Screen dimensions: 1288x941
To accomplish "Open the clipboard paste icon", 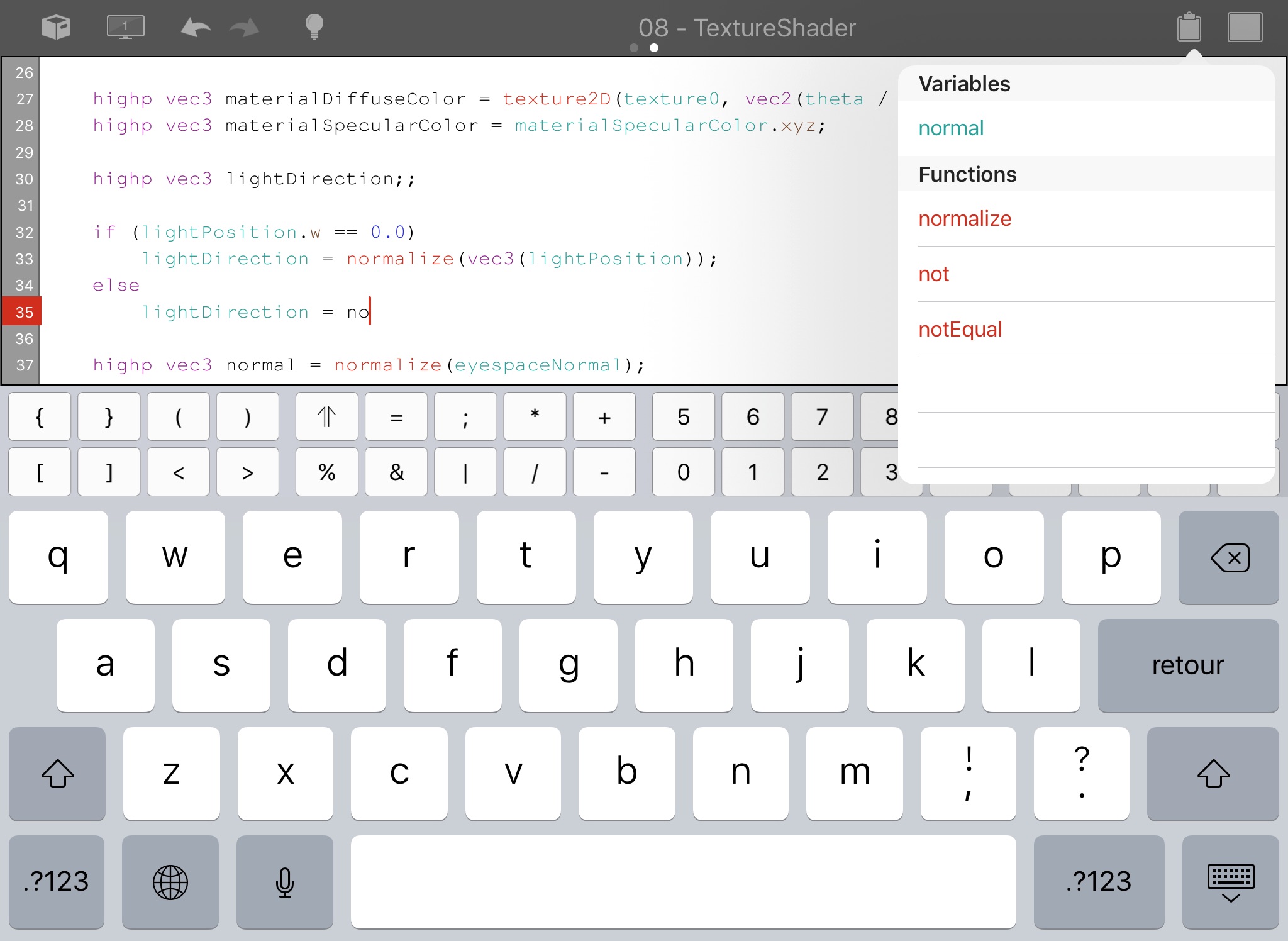I will tap(1189, 28).
